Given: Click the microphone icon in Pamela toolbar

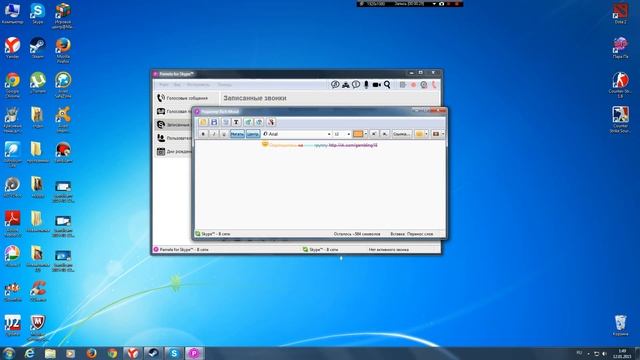Looking at the screenshot, I should tap(366, 84).
